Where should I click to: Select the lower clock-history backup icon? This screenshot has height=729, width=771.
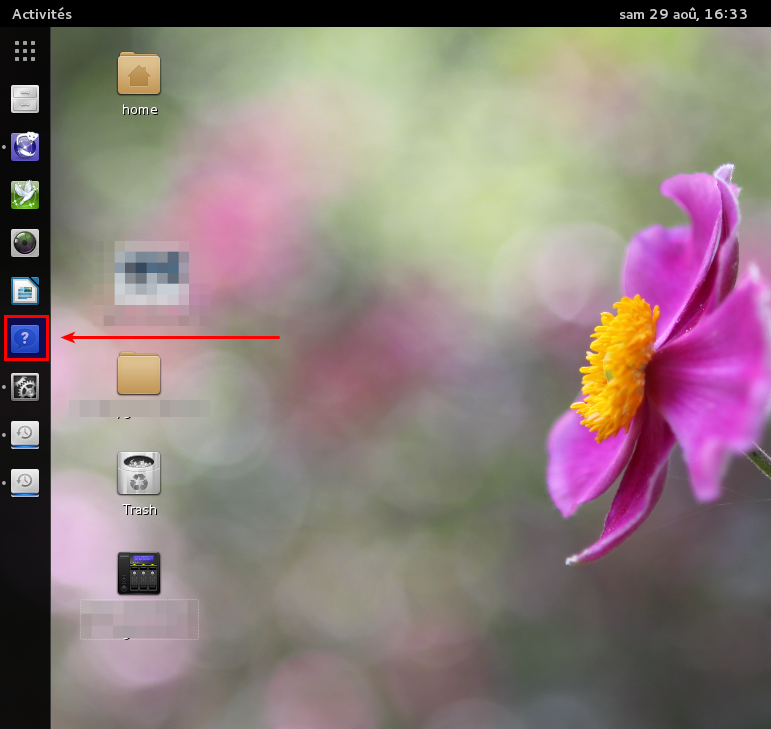[25, 483]
